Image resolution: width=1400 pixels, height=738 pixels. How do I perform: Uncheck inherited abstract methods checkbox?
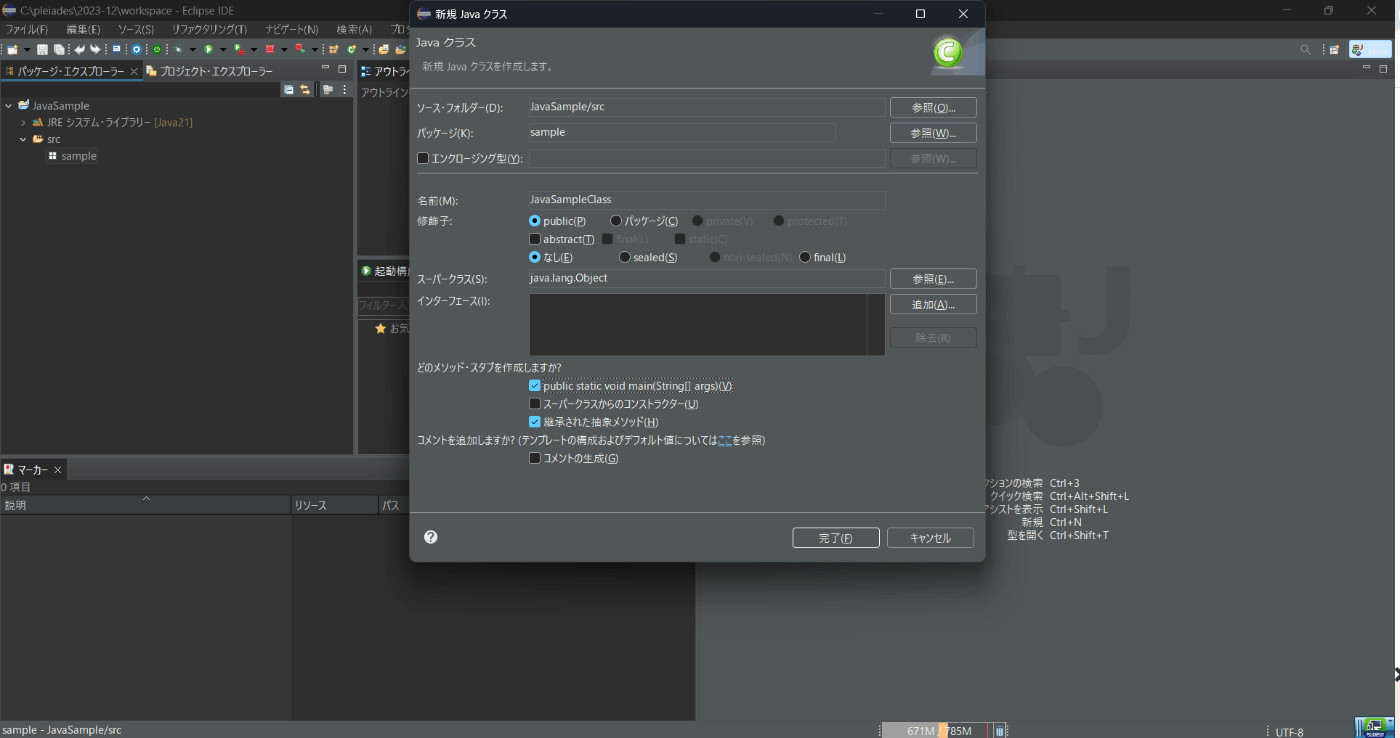(535, 422)
